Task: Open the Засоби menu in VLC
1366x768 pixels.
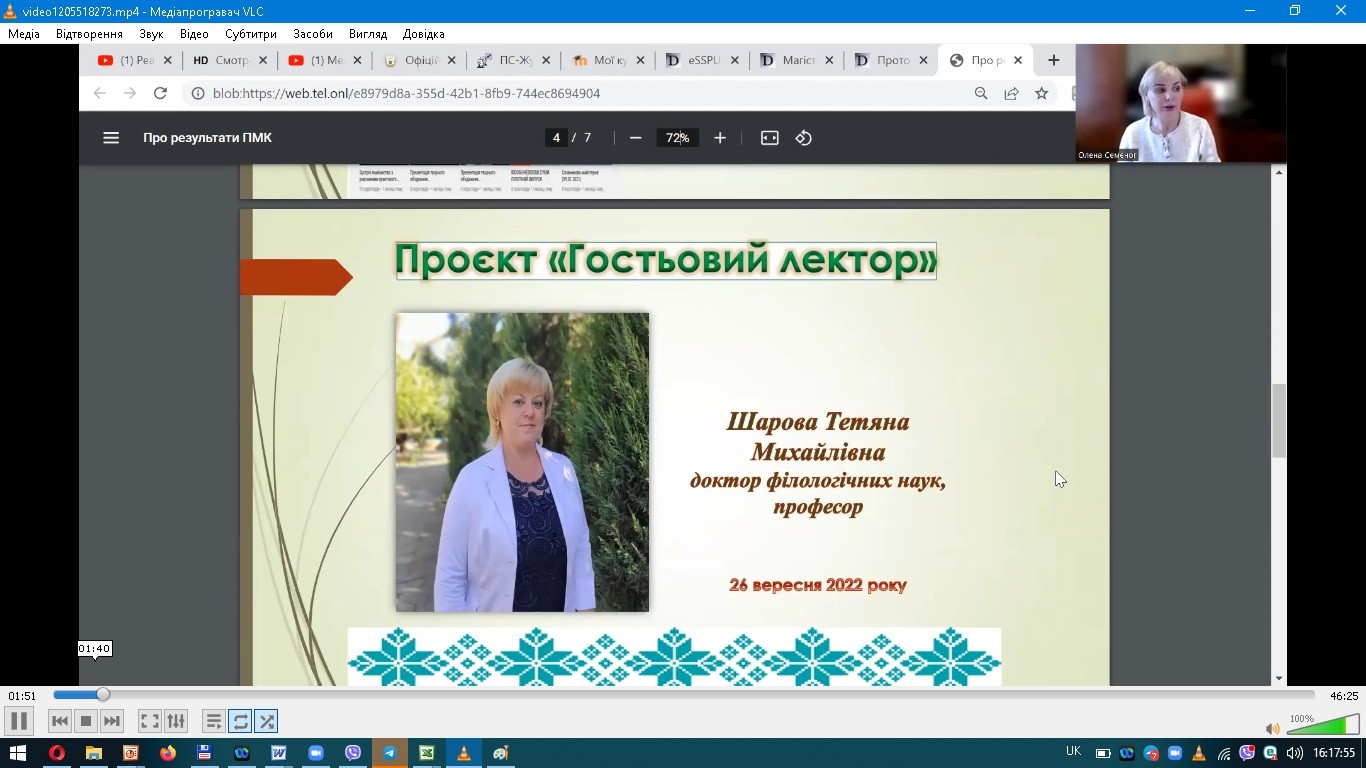Action: tap(312, 33)
